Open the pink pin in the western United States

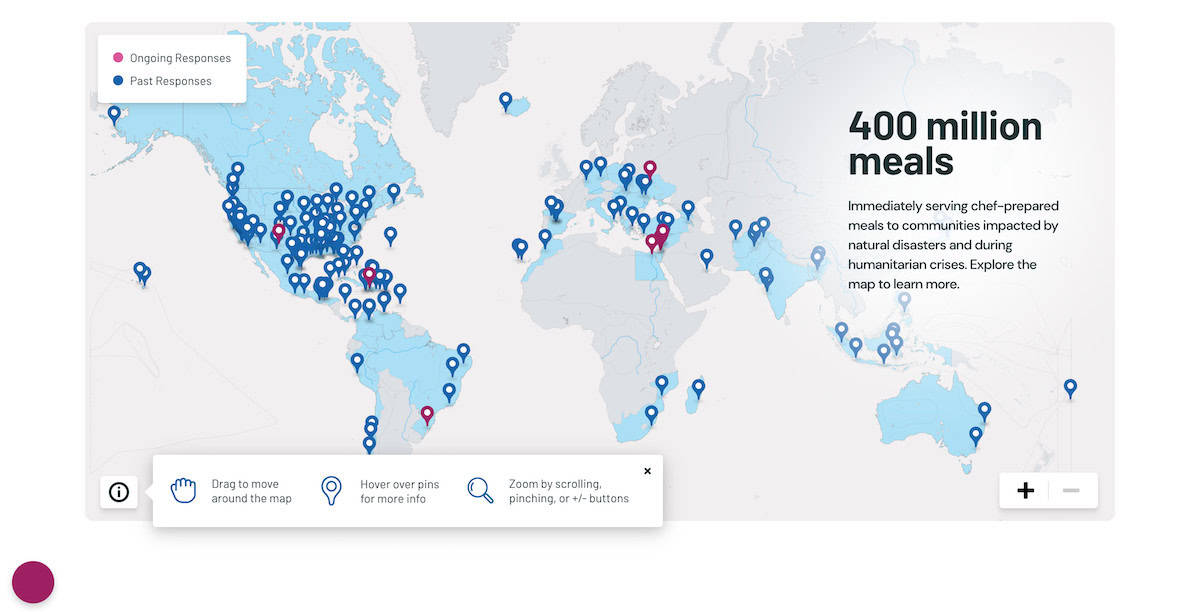pyautogui.click(x=279, y=231)
